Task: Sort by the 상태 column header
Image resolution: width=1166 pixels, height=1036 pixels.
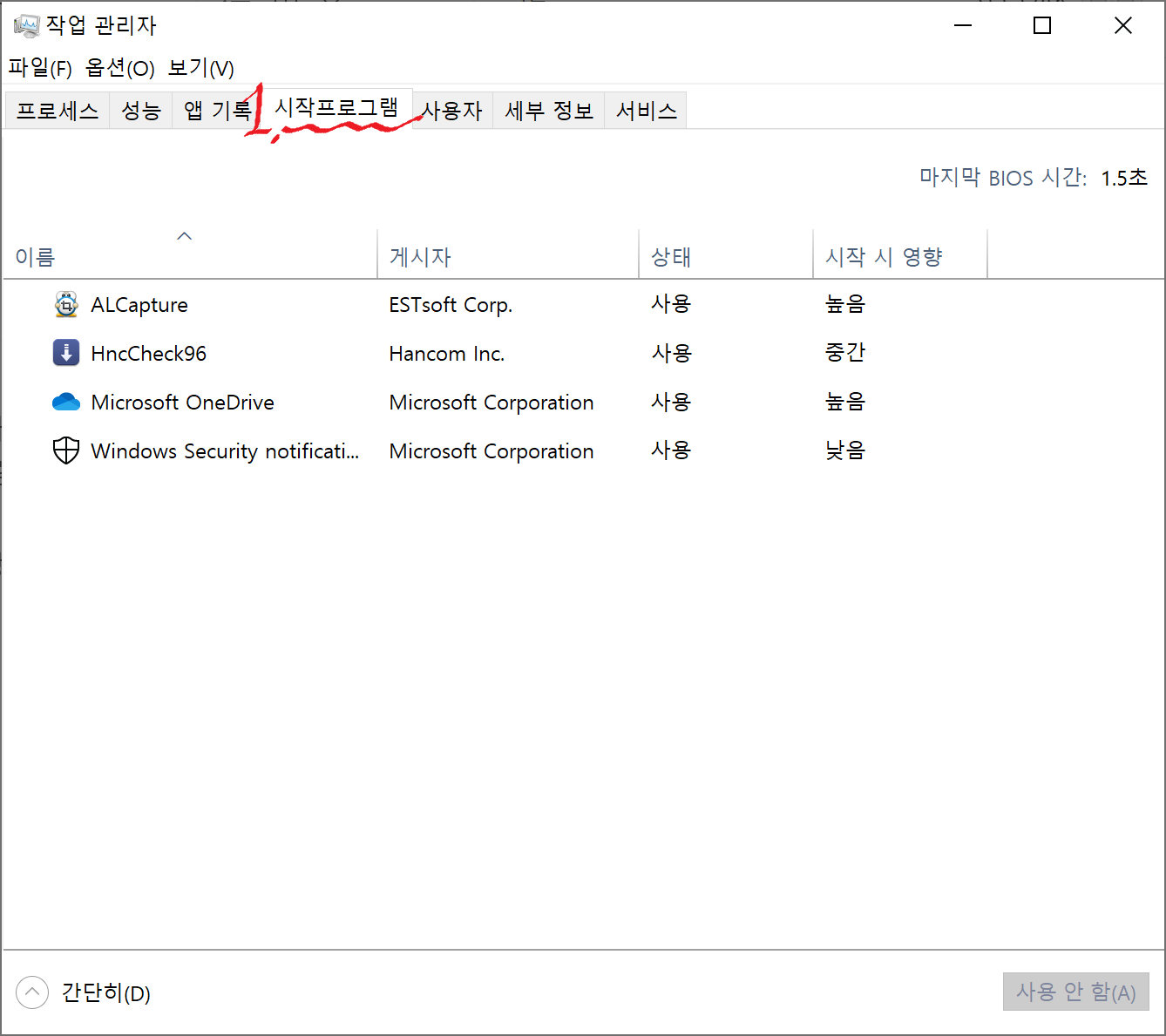Action: pyautogui.click(x=726, y=254)
